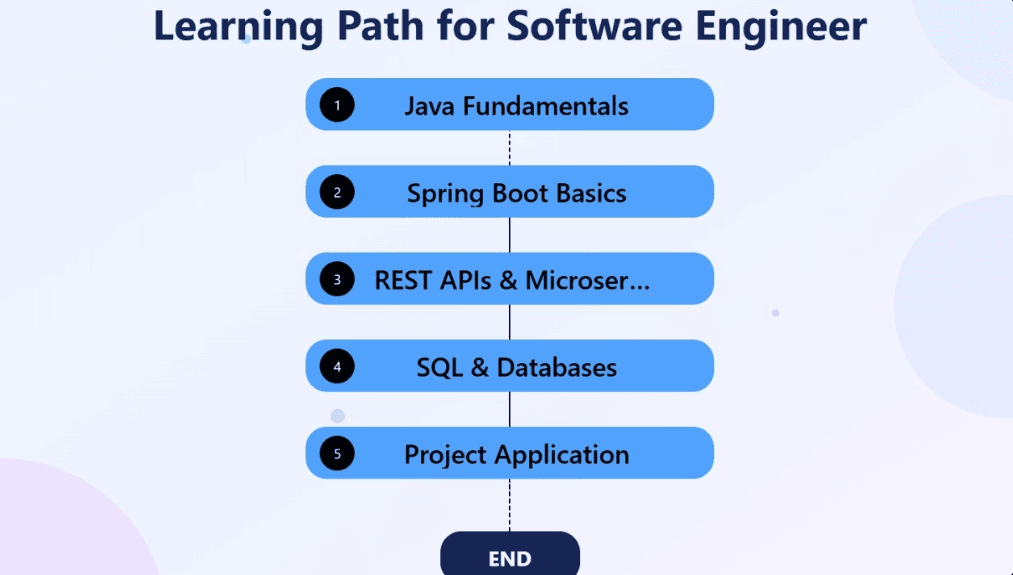
Task: Click dashed connector line above END
Action: point(510,505)
